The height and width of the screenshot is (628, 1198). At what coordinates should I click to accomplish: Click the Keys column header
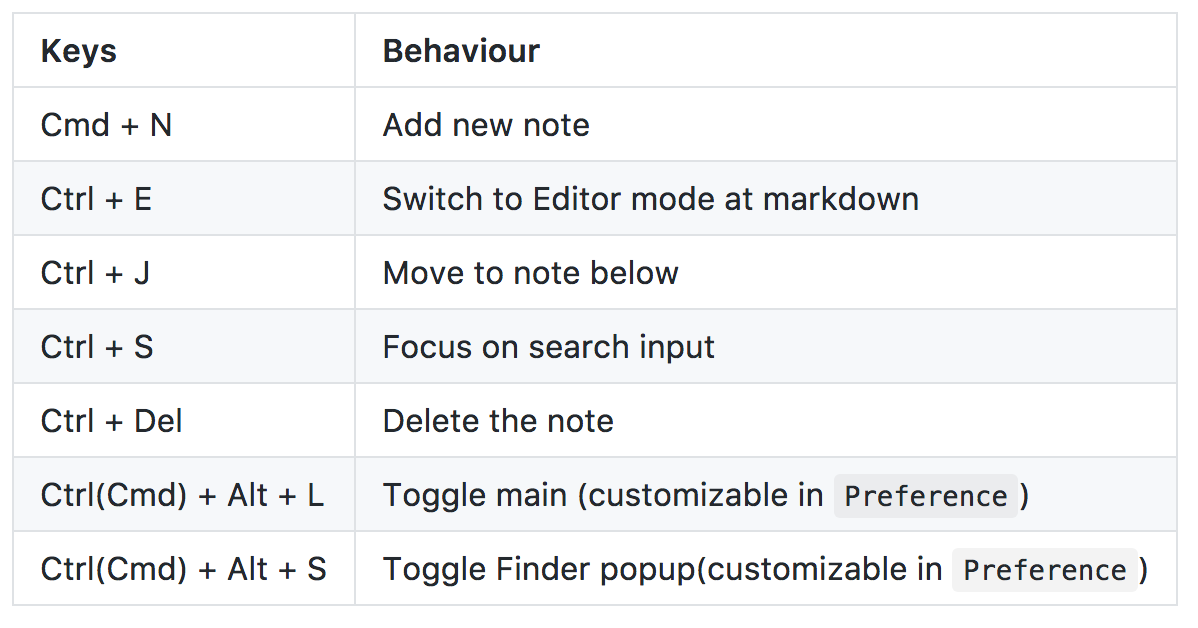coord(79,51)
